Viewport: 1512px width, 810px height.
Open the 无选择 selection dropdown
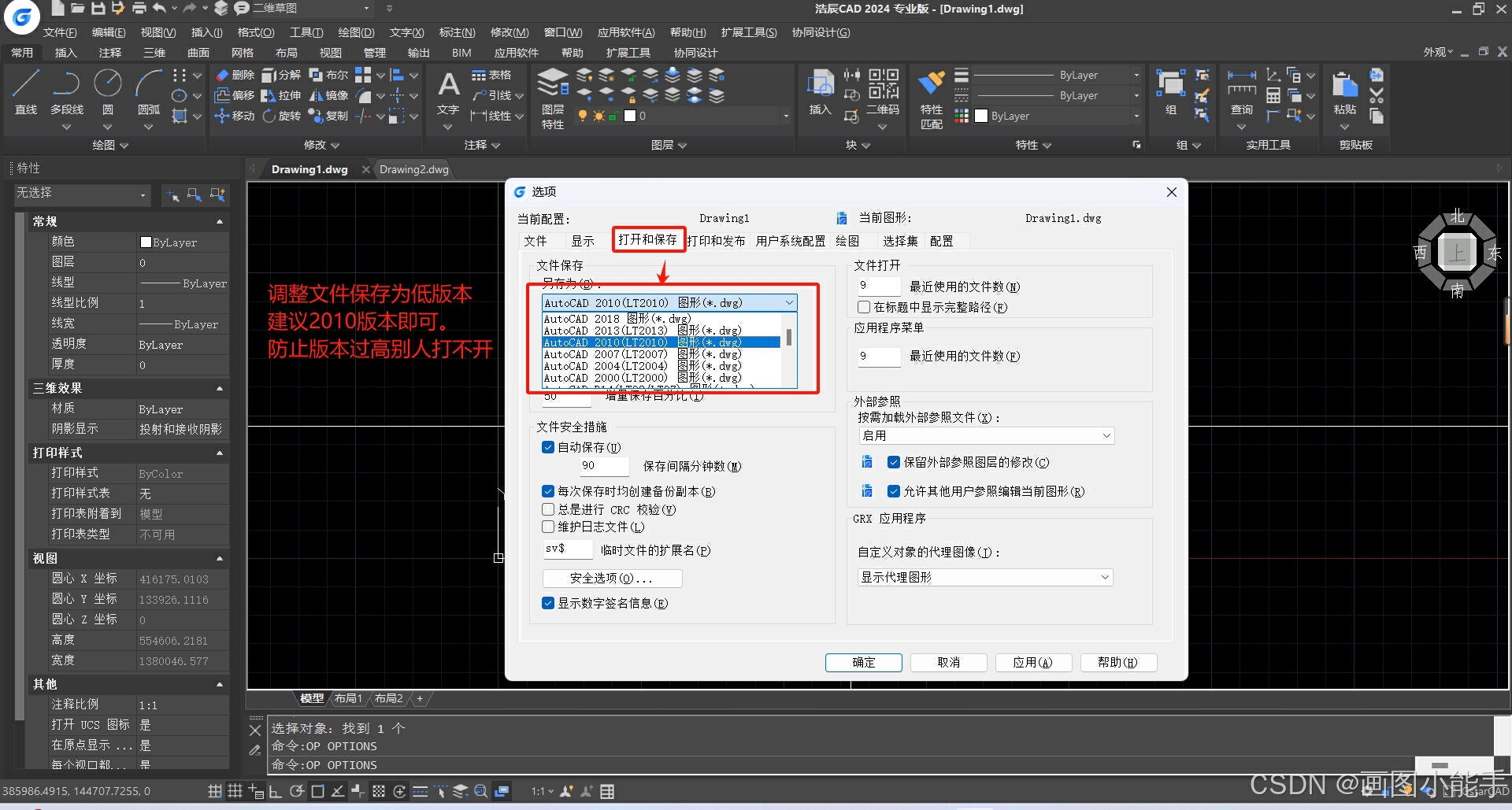pos(82,194)
